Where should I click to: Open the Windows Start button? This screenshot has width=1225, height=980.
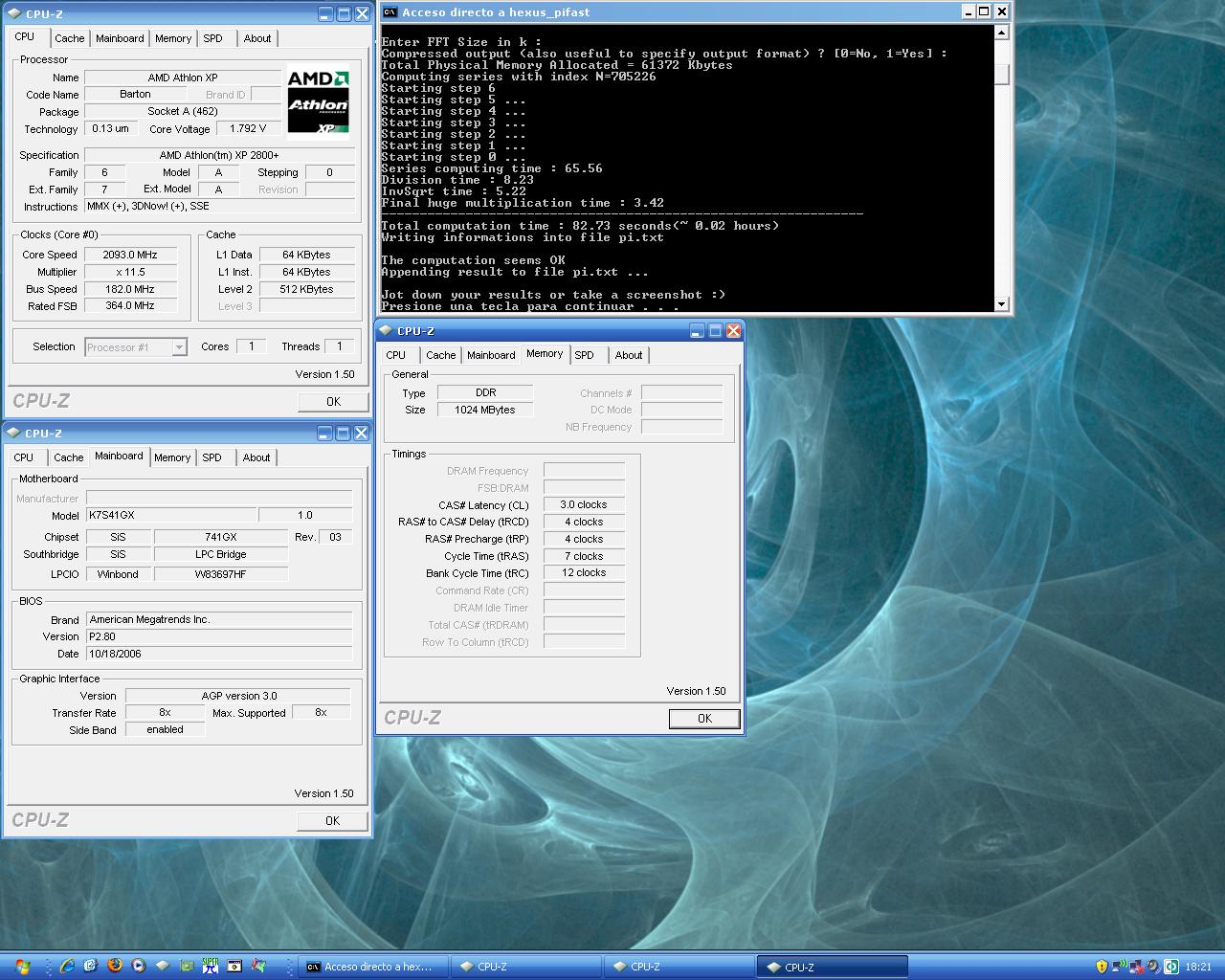point(22,967)
